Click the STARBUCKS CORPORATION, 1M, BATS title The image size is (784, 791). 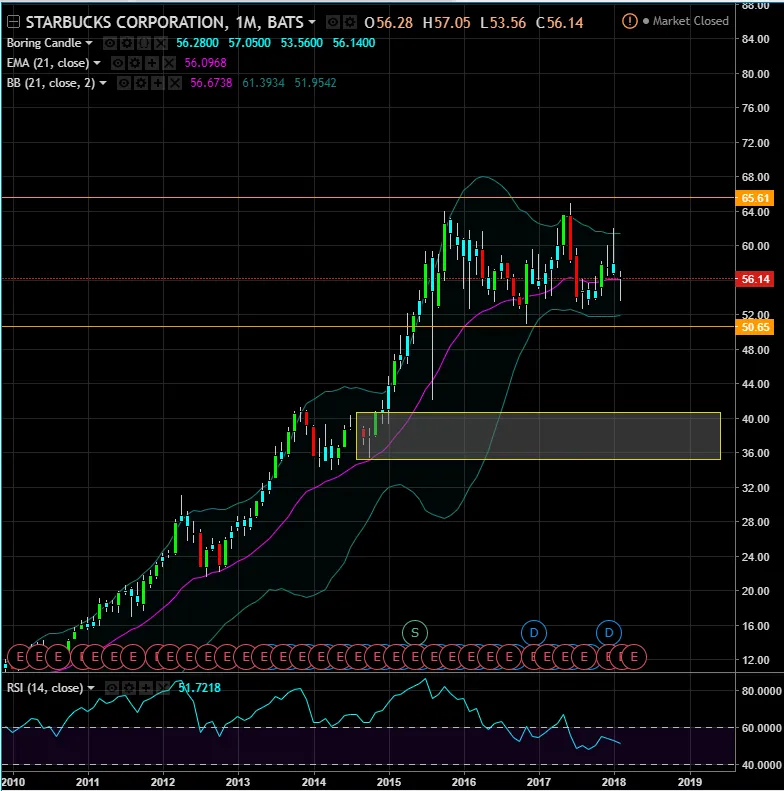pos(164,22)
